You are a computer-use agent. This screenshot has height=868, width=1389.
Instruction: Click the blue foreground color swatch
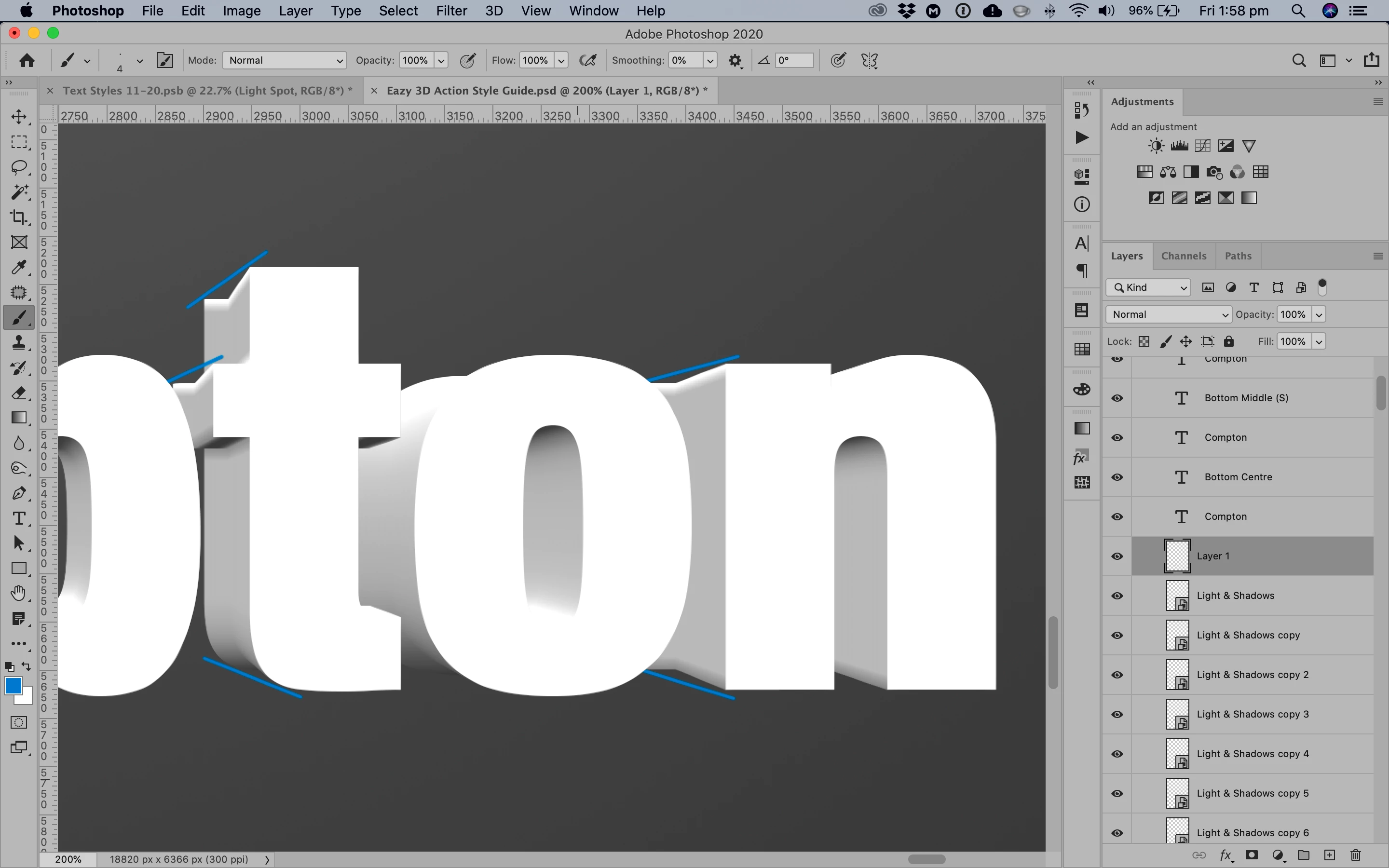pos(13,685)
